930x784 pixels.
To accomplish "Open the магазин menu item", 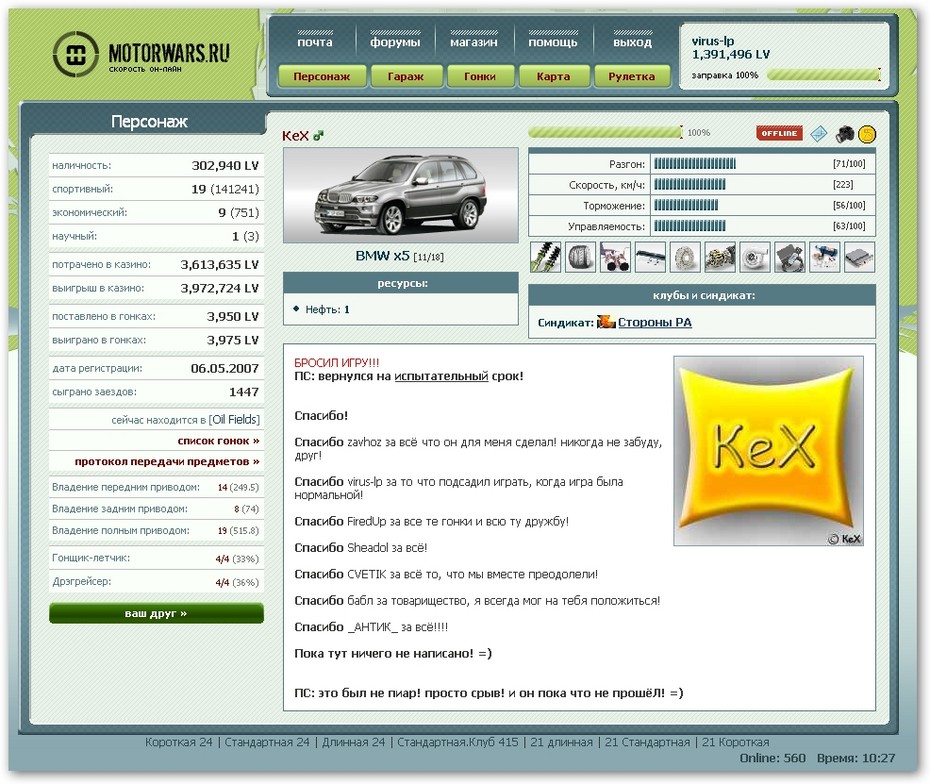I will tap(473, 42).
